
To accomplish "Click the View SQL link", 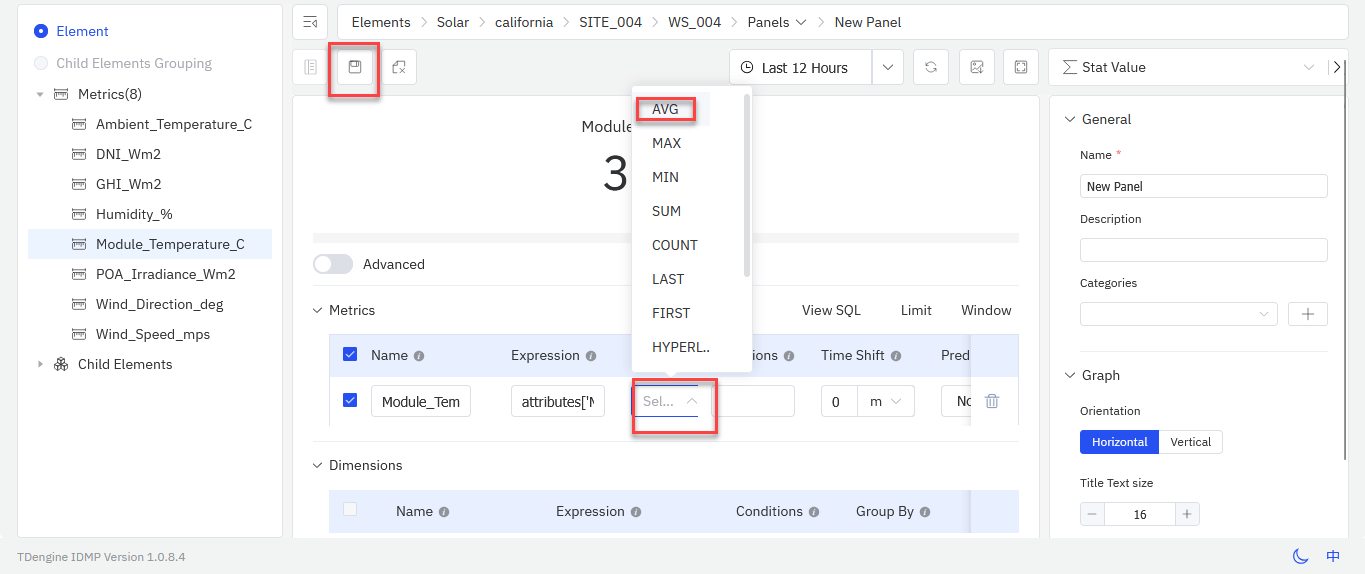I will pyautogui.click(x=830, y=310).
